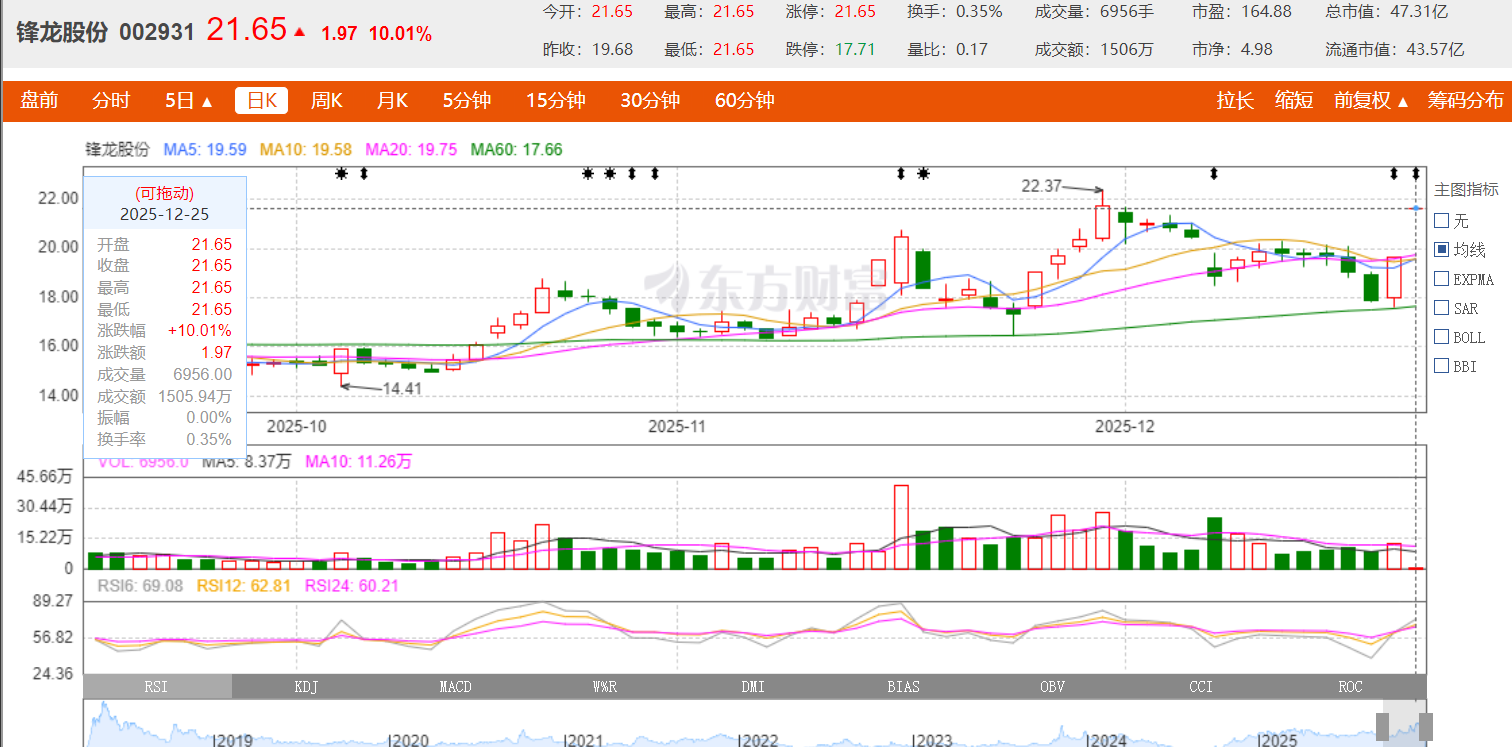The image size is (1512, 747).
Task: Click the lone event marker above mid-December candles
Action: [1214, 174]
